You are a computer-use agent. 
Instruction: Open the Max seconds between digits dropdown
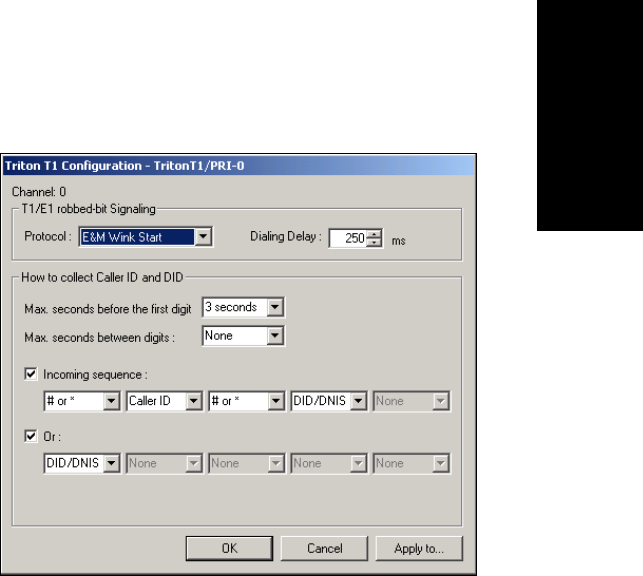point(243,336)
